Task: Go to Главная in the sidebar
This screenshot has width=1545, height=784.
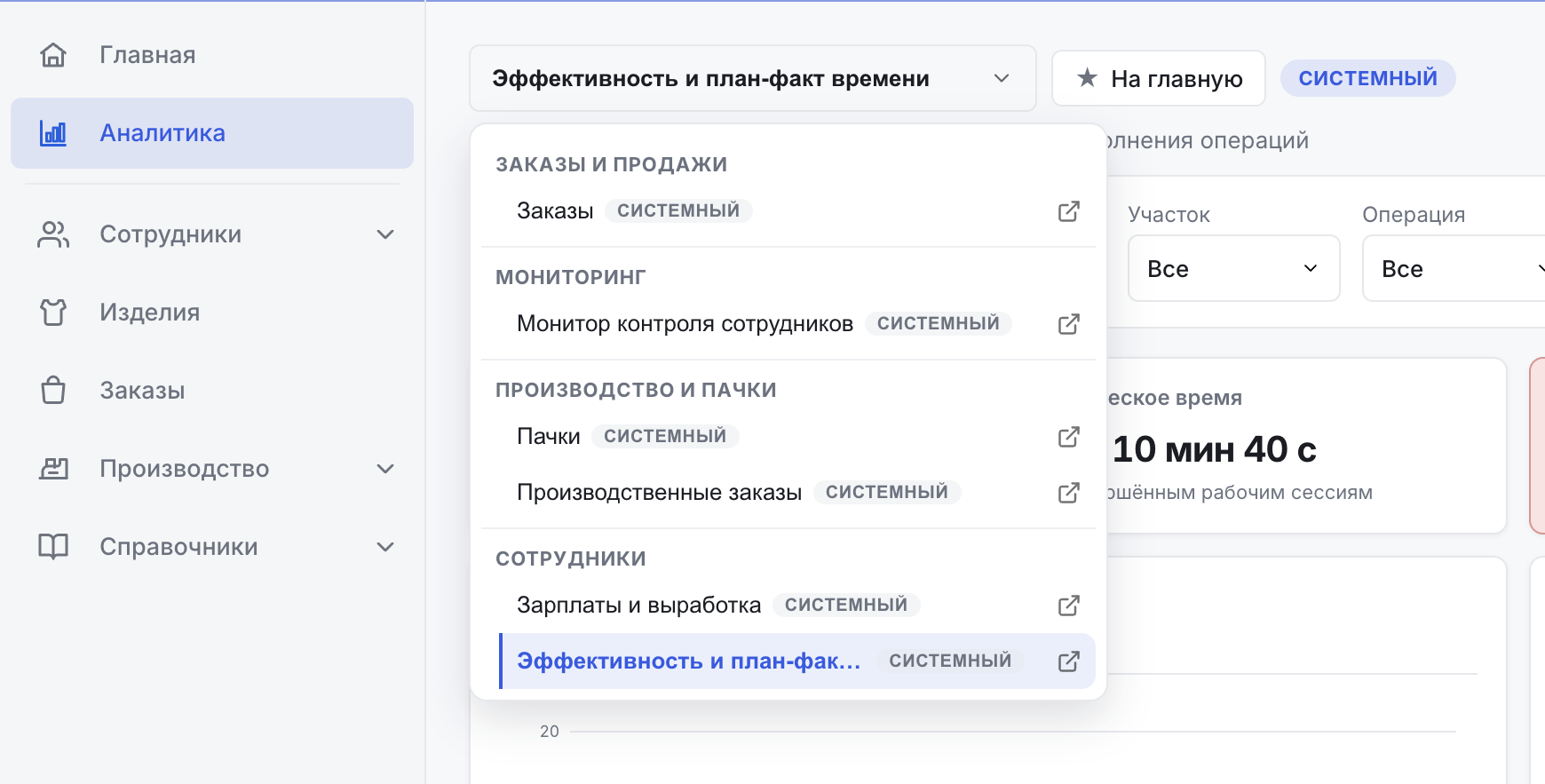Action: pyautogui.click(x=212, y=55)
